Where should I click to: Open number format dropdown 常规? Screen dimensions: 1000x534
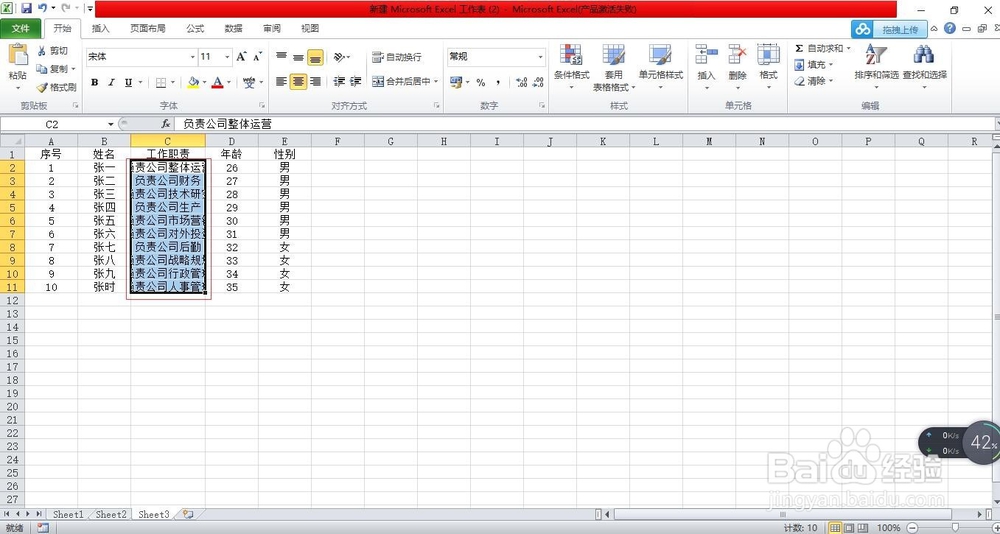540,57
